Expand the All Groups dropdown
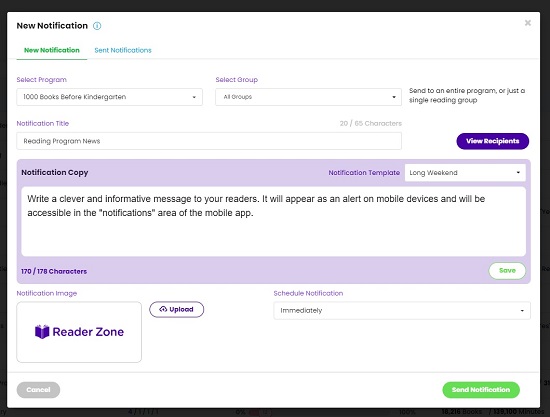 [308, 97]
